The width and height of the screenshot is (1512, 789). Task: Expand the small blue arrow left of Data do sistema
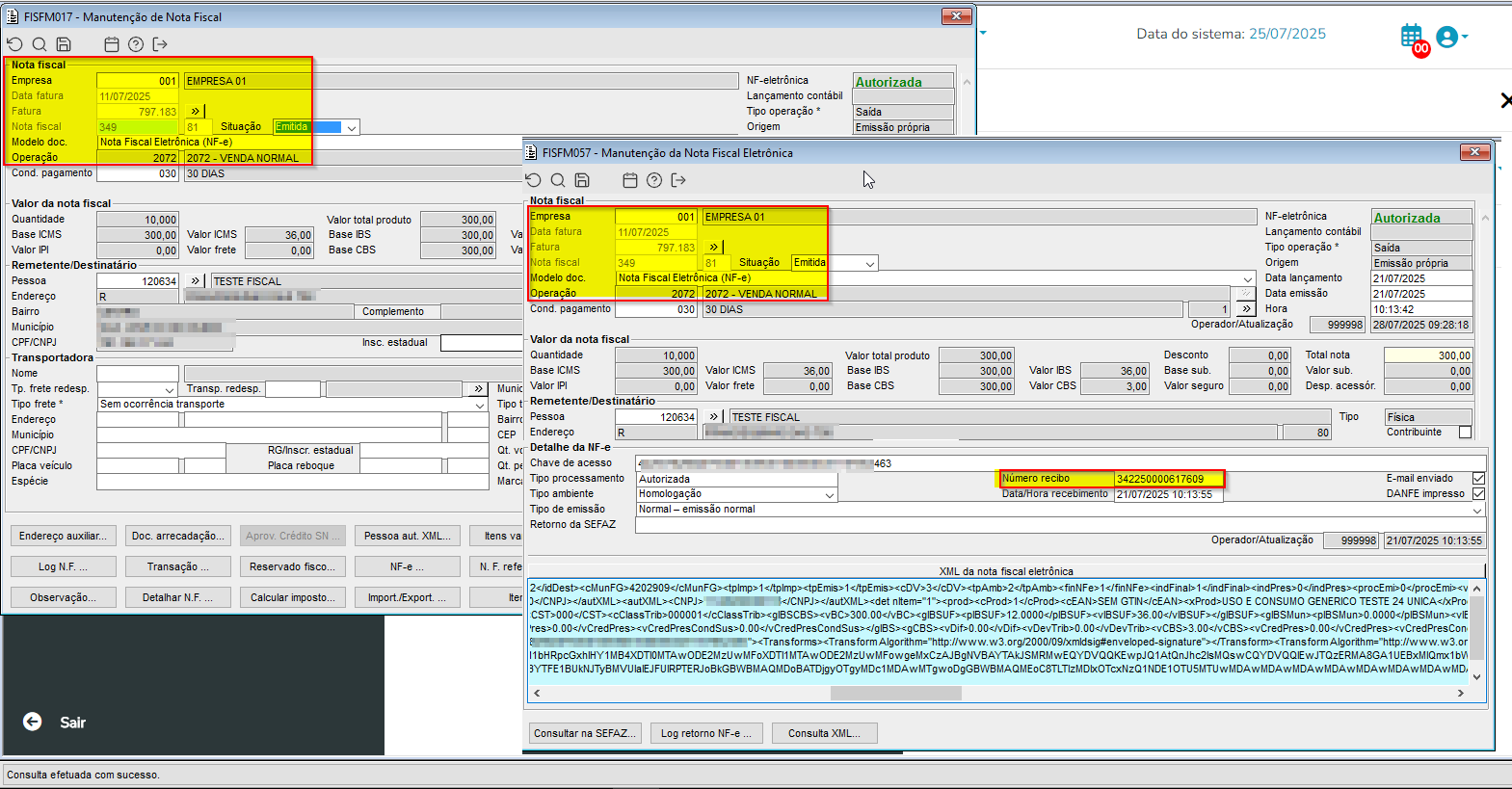point(983,33)
